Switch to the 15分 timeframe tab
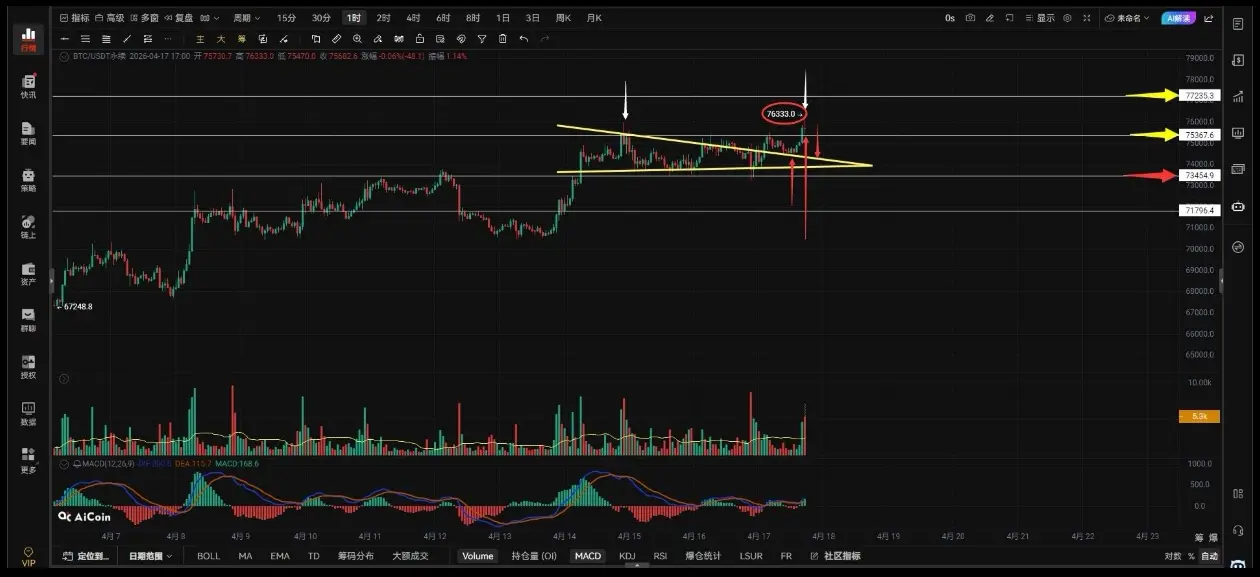Screen dimensions: 1260x577 pos(286,18)
